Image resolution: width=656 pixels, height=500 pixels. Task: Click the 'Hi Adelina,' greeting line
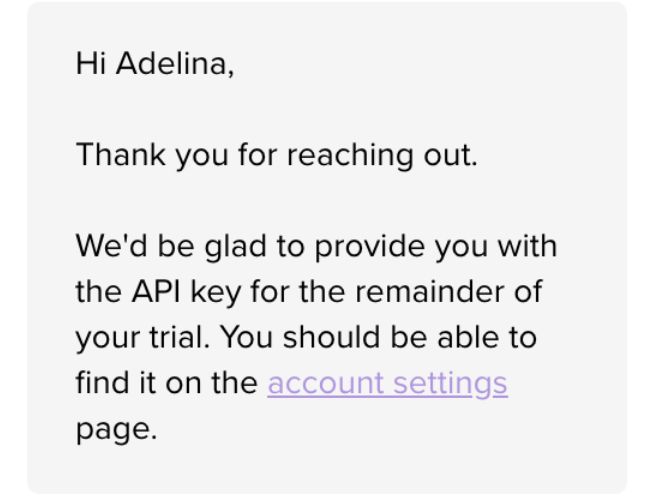click(x=155, y=64)
